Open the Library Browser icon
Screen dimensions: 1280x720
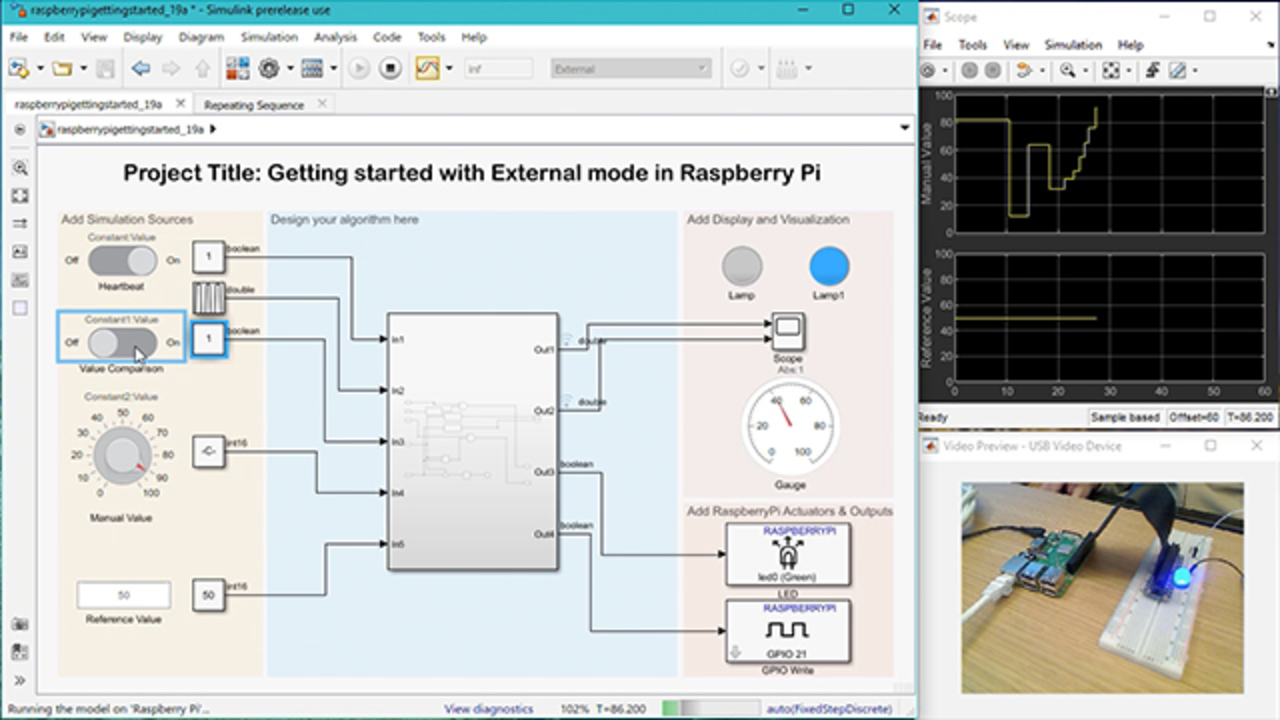[x=237, y=69]
